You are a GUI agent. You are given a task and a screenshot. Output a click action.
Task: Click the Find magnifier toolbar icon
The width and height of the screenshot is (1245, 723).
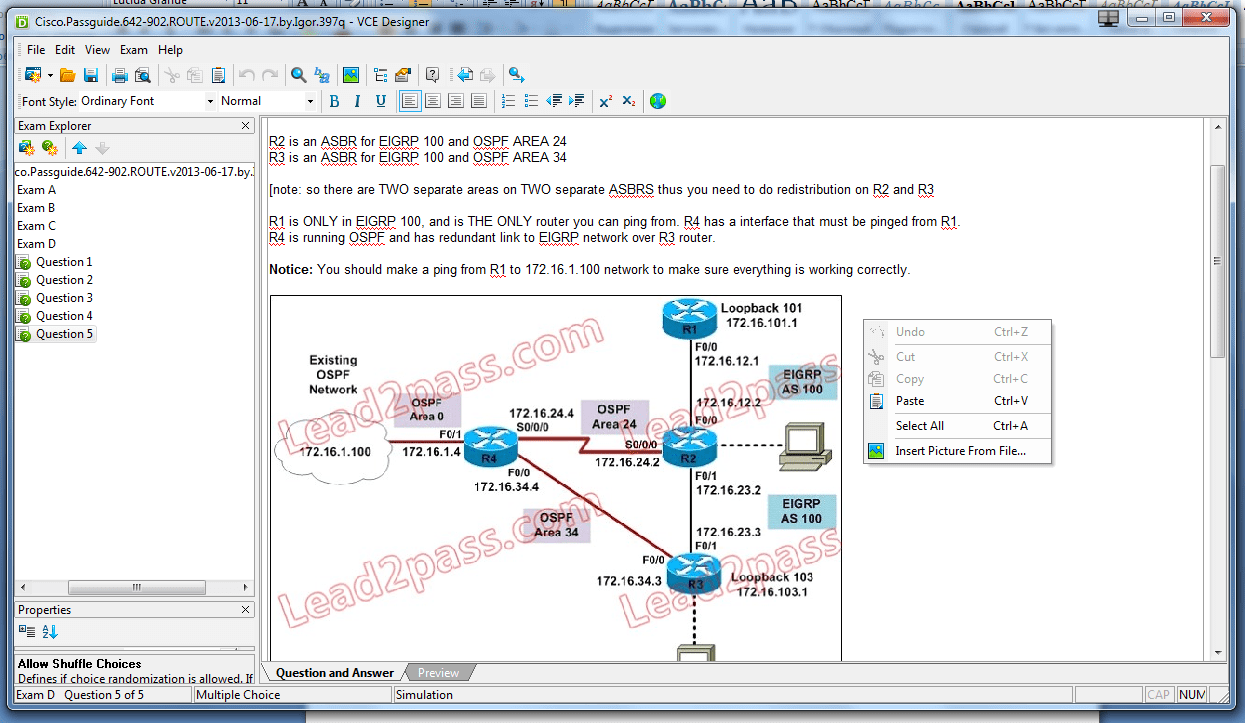(298, 75)
